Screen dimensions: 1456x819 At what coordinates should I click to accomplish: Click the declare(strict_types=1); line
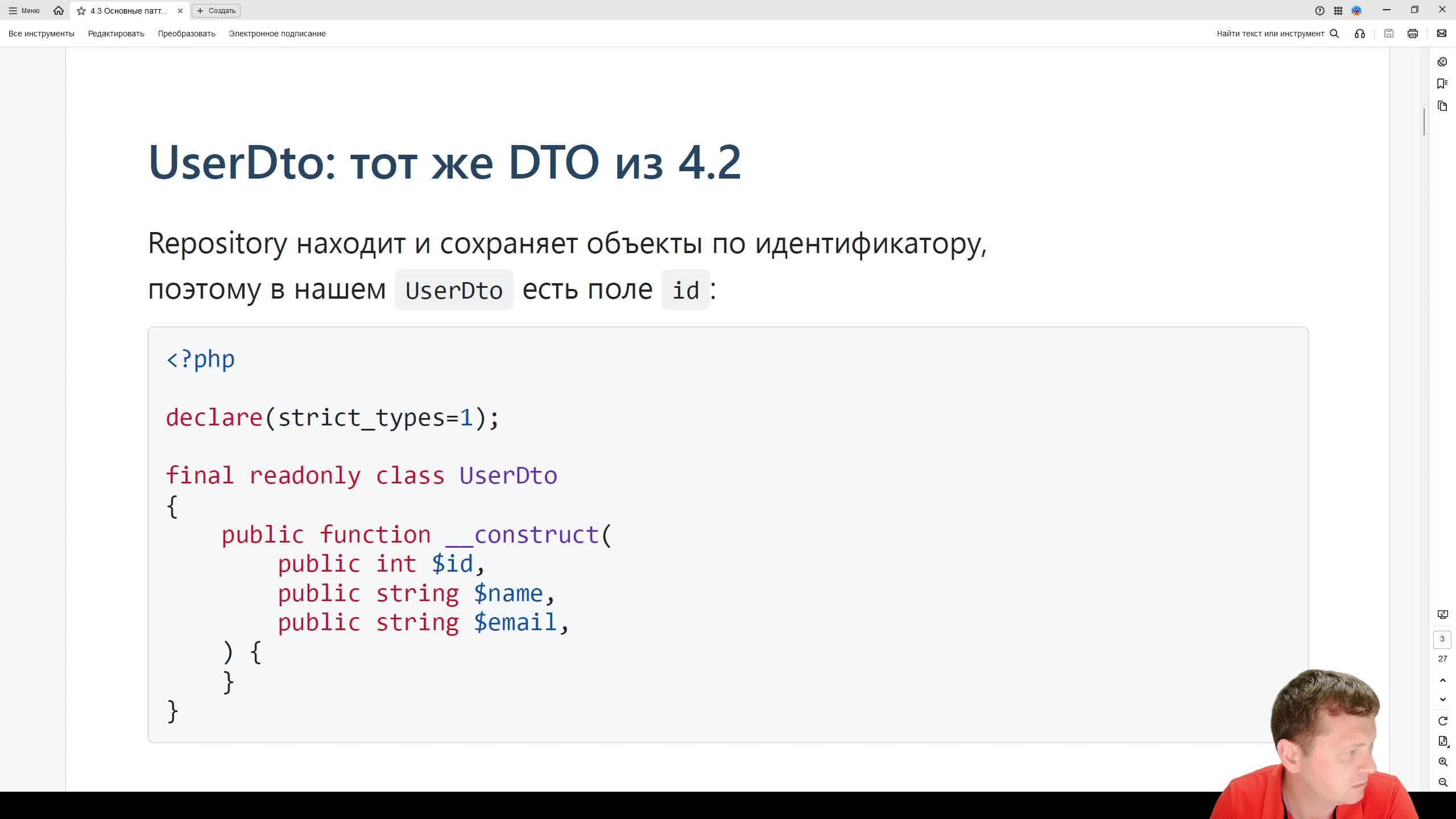333,417
